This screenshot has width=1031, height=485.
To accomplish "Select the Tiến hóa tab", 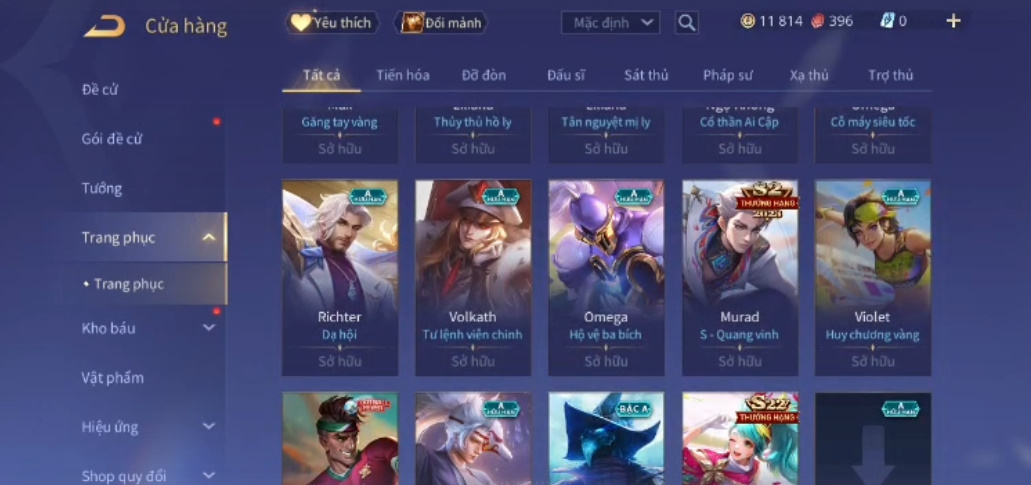I will [403, 75].
